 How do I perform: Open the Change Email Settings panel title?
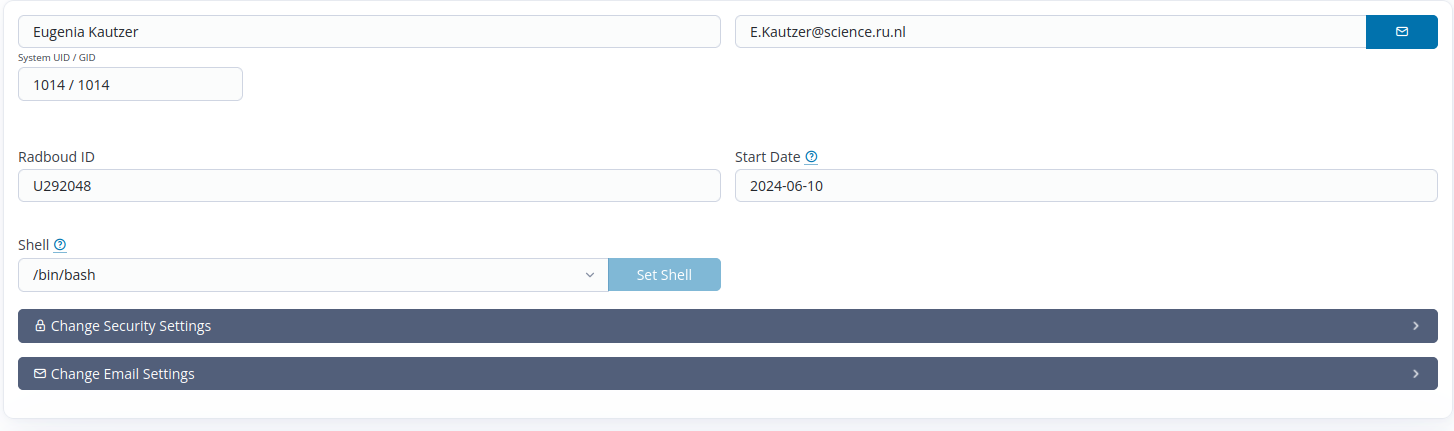tap(123, 374)
